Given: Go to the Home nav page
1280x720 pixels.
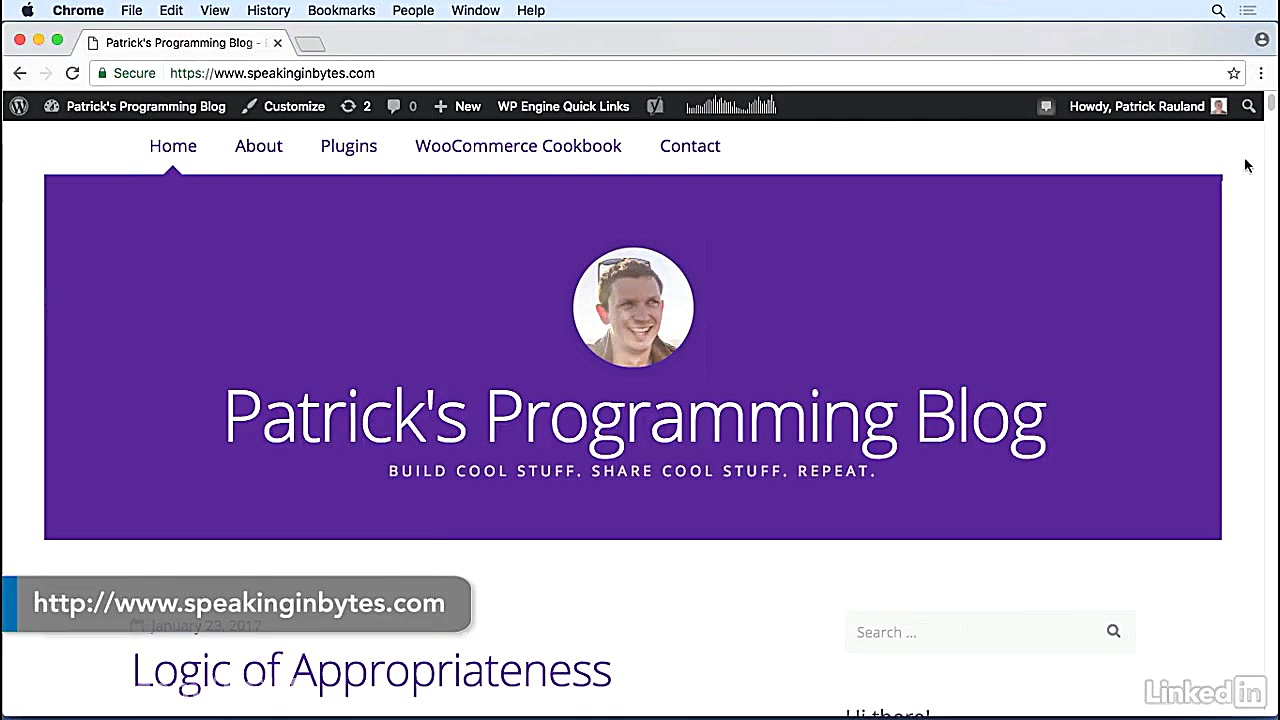Looking at the screenshot, I should (173, 146).
